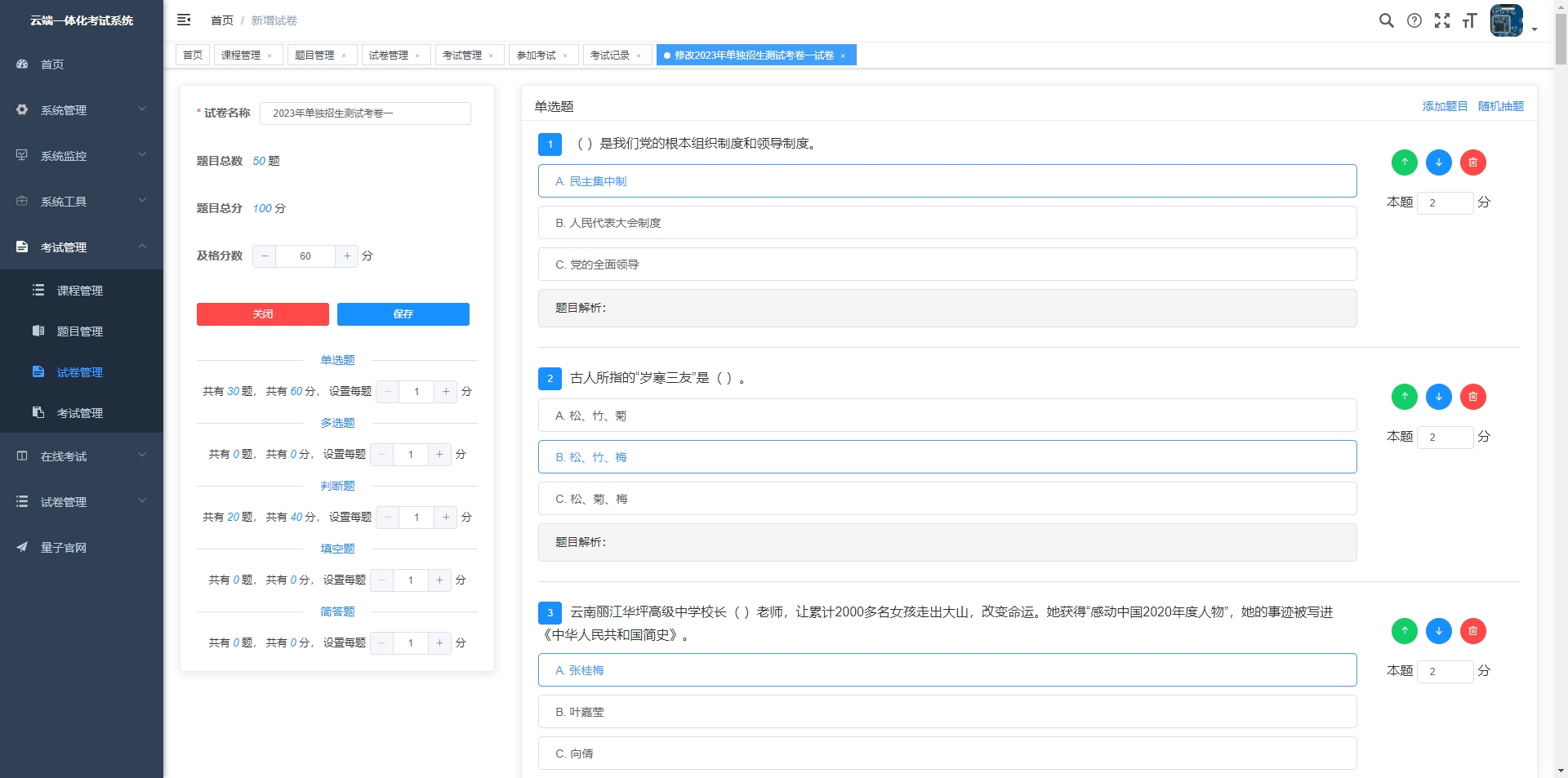
Task: Toggle fullscreen icon in header
Action: tap(1442, 20)
